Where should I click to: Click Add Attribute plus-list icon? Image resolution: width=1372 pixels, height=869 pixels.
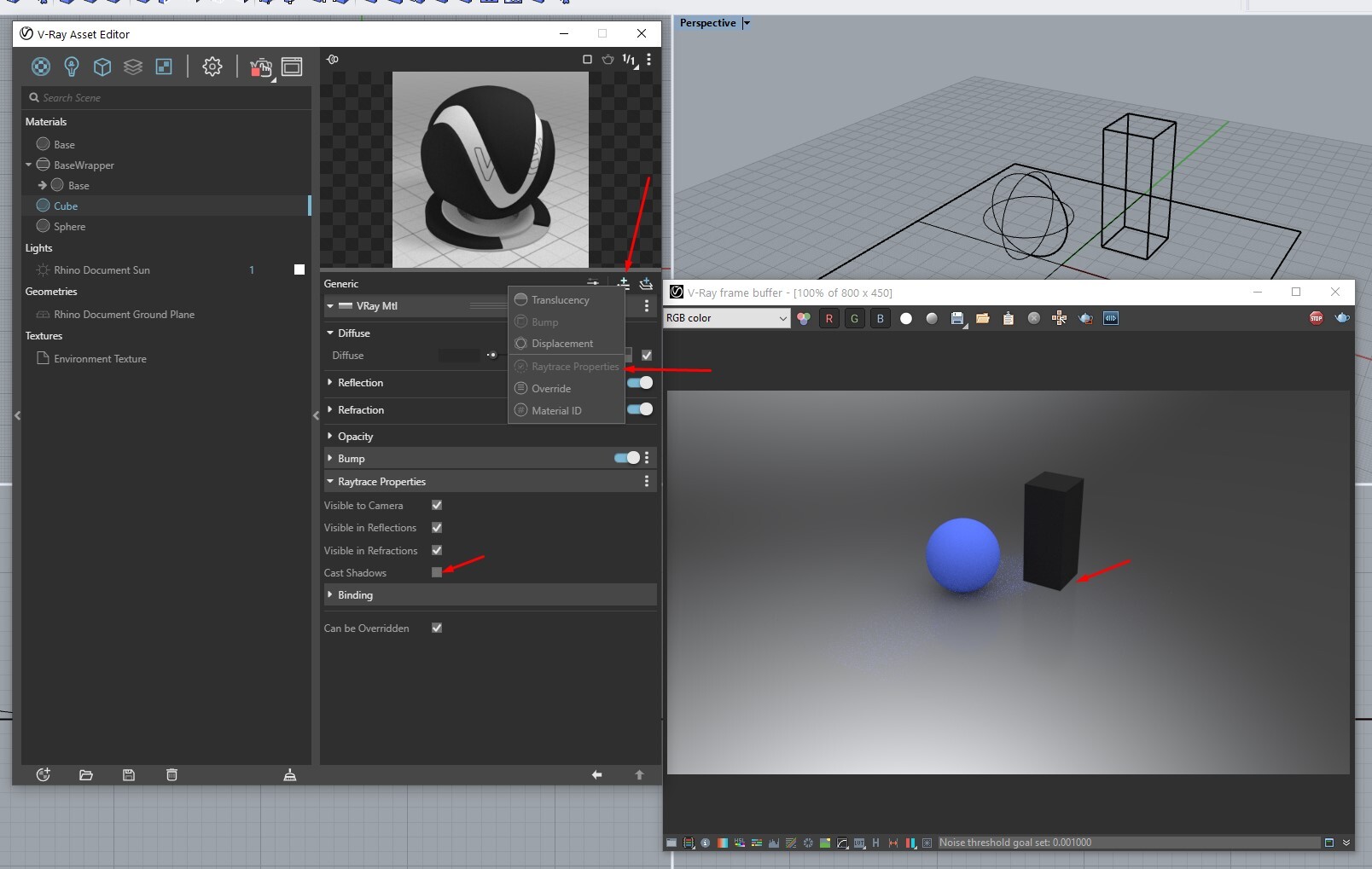[x=624, y=283]
